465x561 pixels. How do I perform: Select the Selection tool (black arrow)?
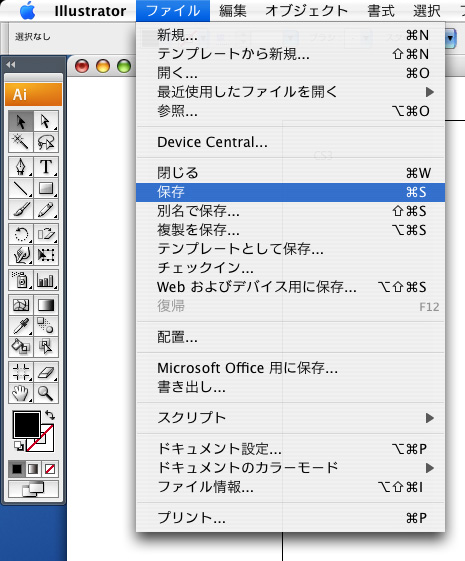21,122
